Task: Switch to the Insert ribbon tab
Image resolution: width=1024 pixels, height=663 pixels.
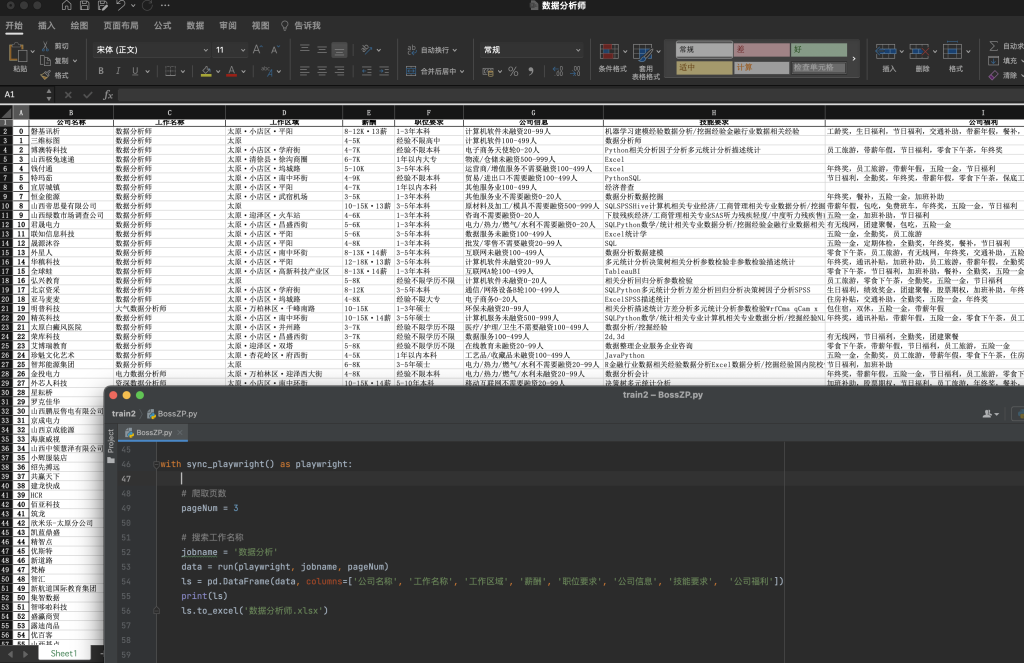Action: 46,25
